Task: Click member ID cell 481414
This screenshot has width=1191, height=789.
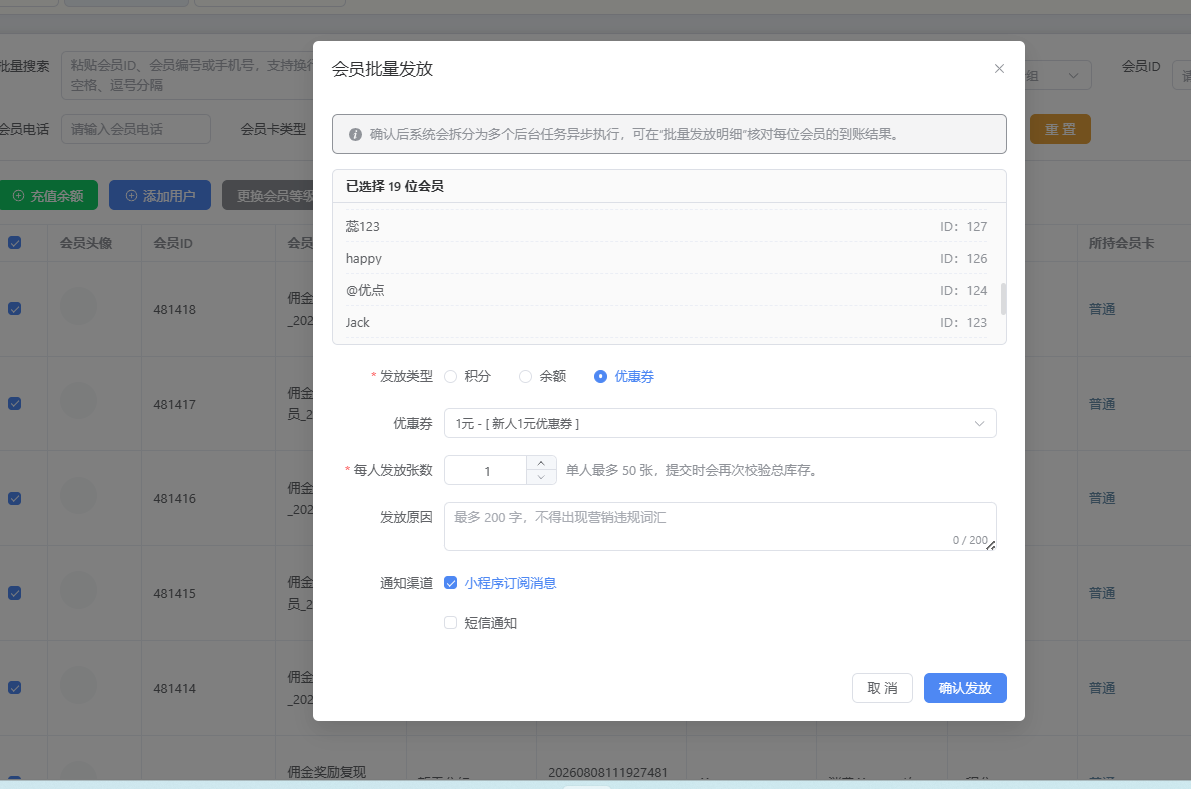Action: coord(175,688)
